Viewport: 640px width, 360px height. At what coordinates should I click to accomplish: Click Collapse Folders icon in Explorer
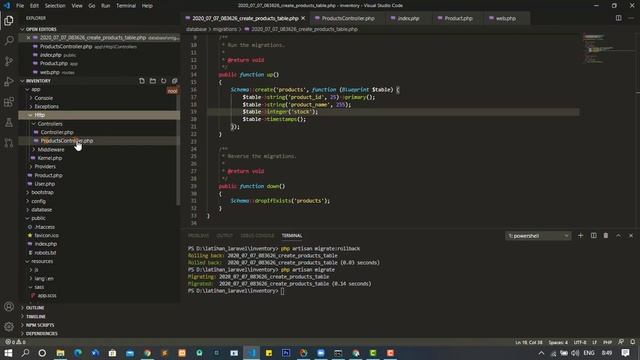tap(175, 81)
